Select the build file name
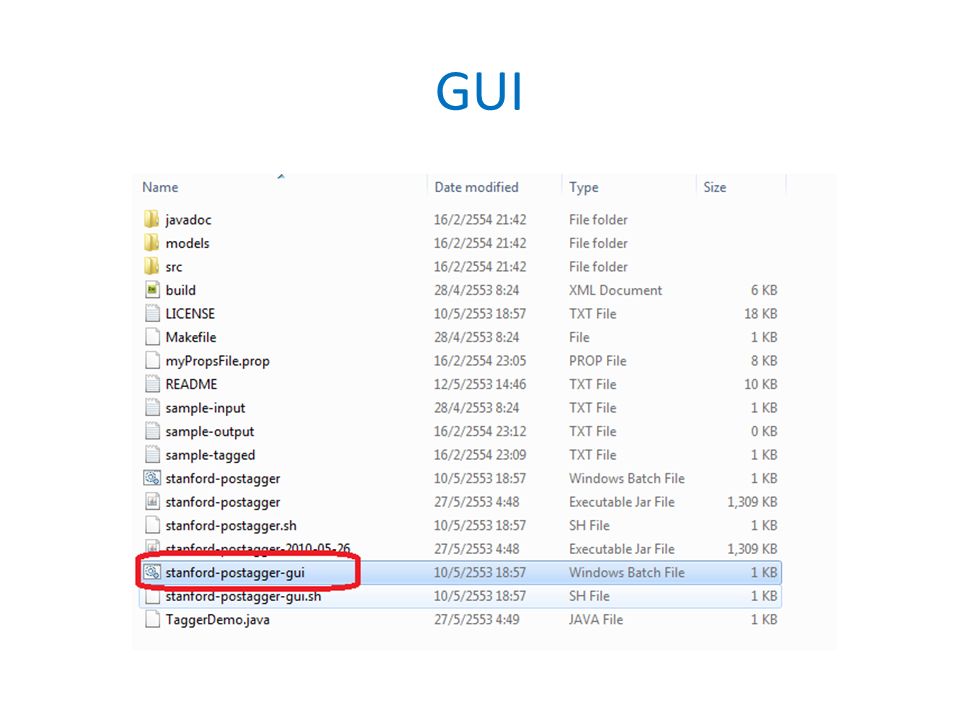The image size is (960, 720). [181, 290]
